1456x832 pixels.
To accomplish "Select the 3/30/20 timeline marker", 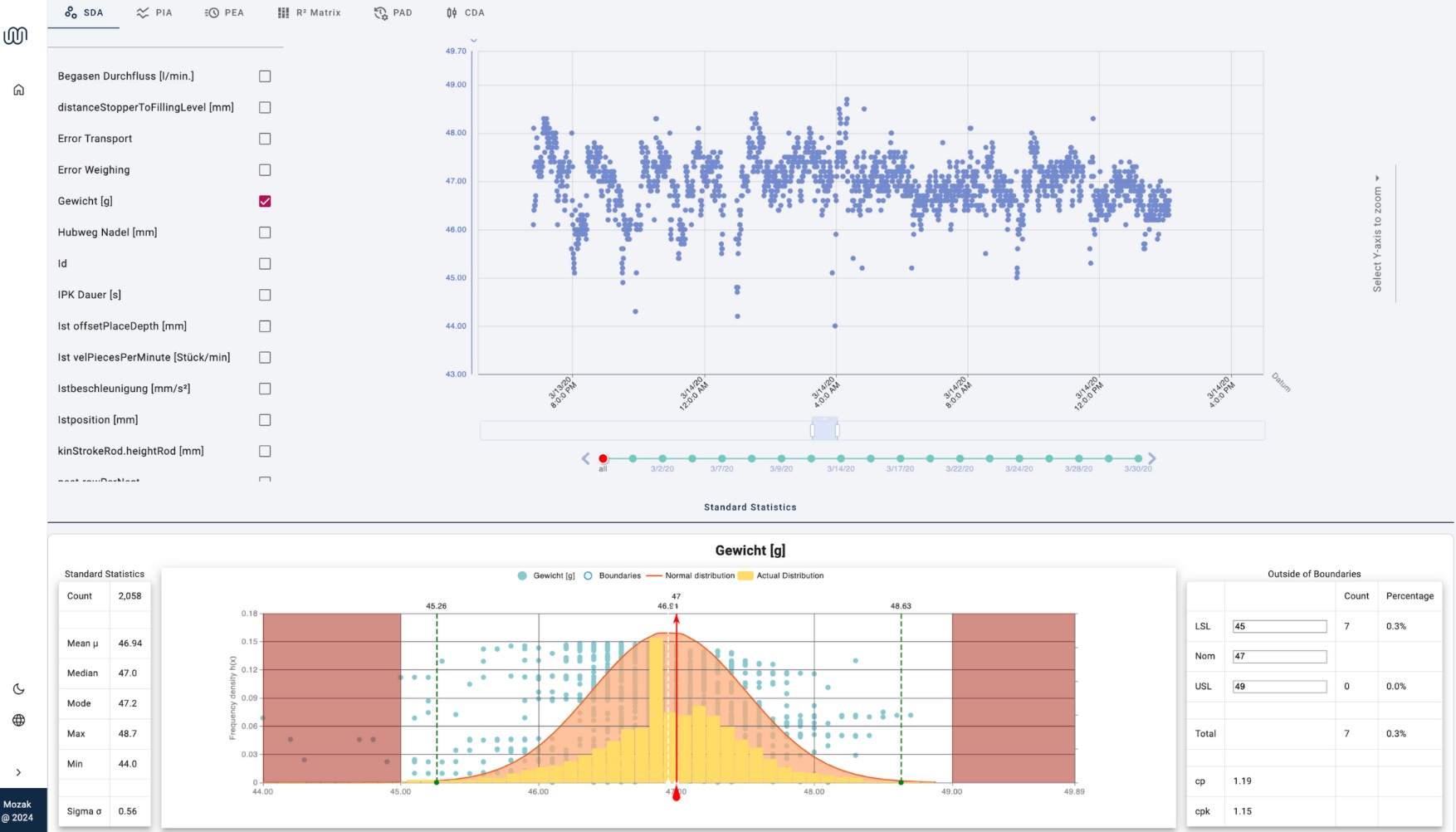I will coord(1138,458).
